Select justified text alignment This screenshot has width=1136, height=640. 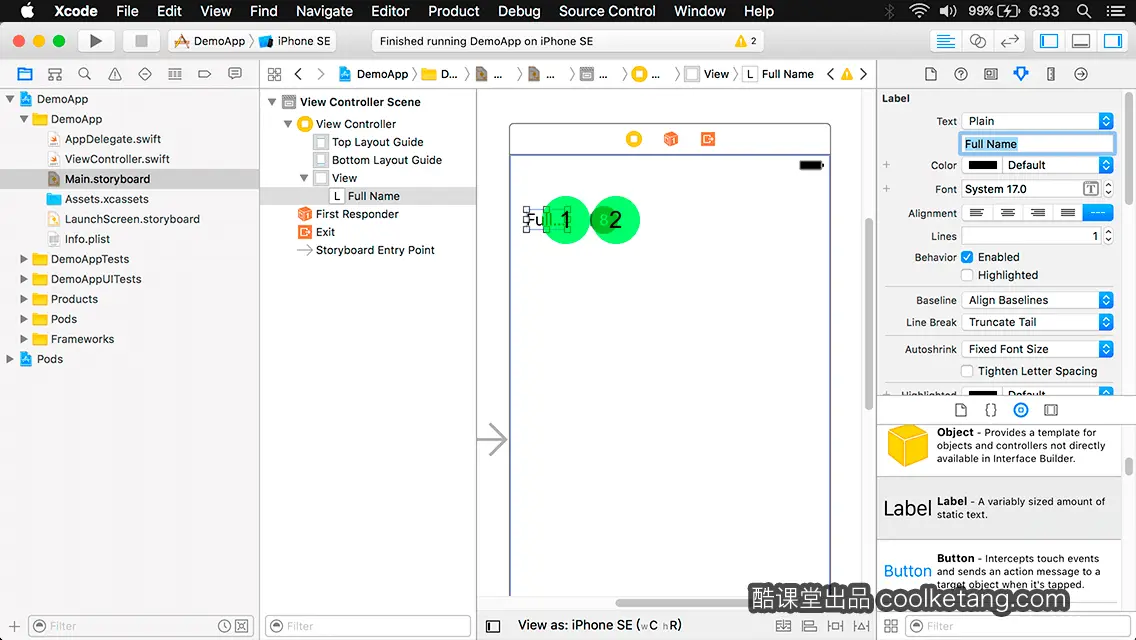click(x=1068, y=213)
